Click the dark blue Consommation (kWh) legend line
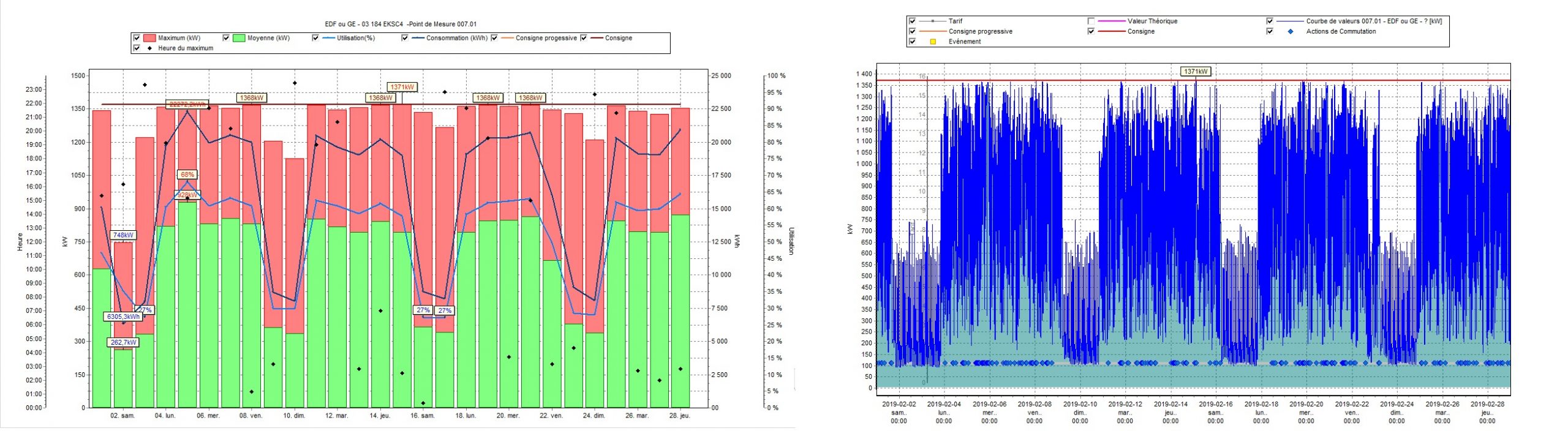 (418, 38)
